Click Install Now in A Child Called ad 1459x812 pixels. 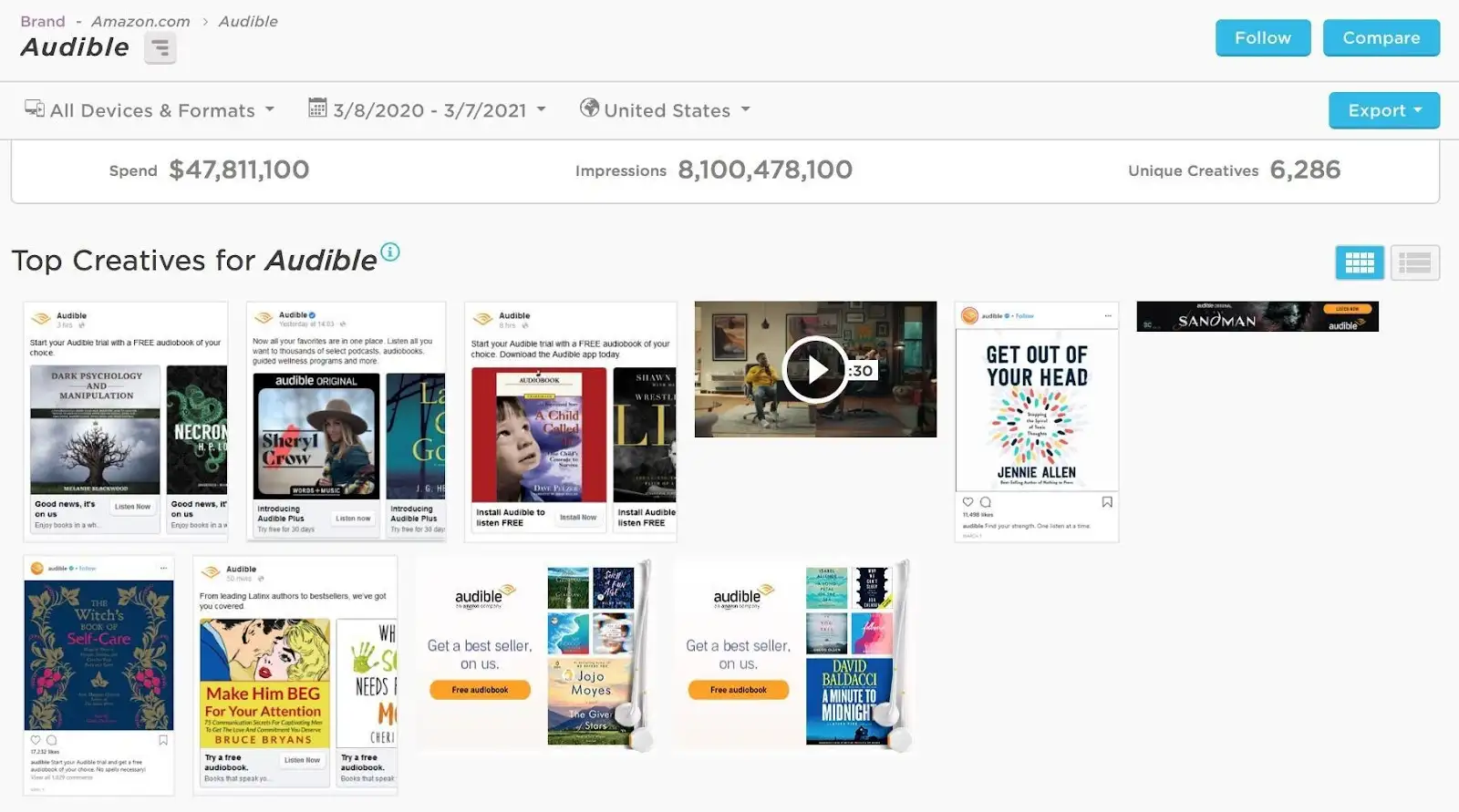pos(578,518)
